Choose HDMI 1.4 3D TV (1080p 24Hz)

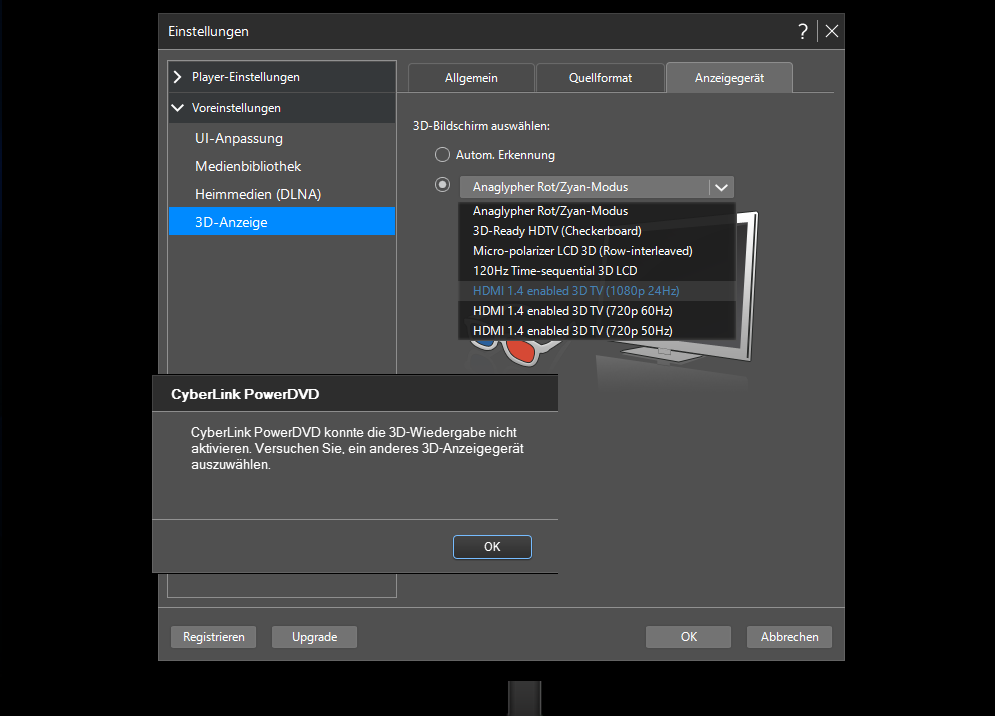tap(596, 291)
